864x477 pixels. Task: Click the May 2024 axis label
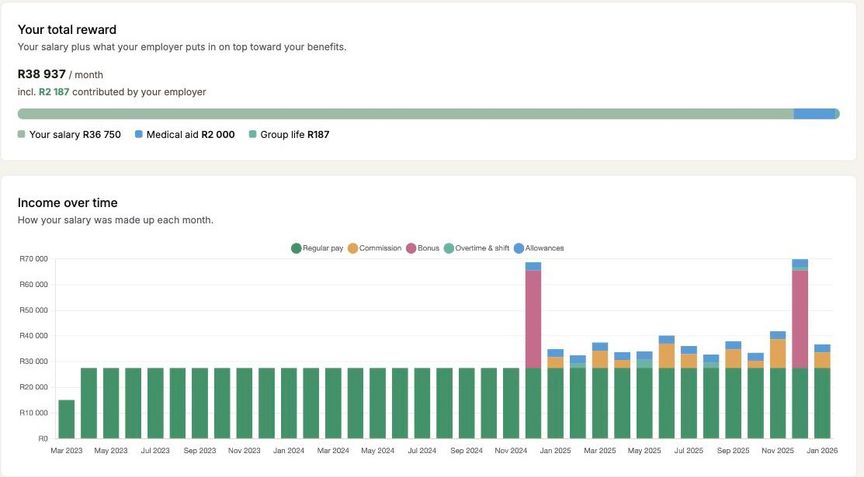coord(377,451)
